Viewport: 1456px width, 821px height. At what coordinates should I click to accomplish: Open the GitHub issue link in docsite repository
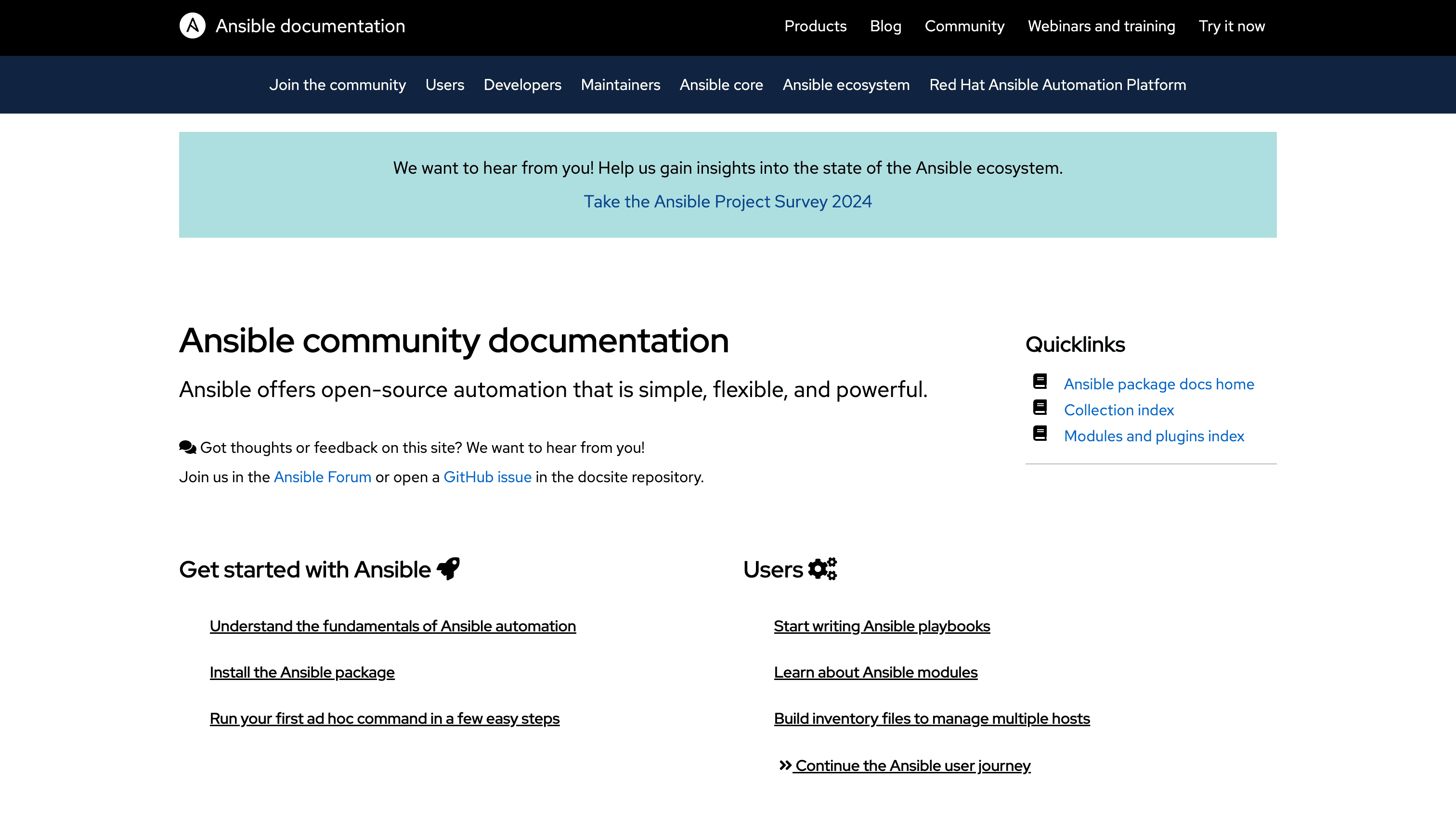tap(487, 477)
